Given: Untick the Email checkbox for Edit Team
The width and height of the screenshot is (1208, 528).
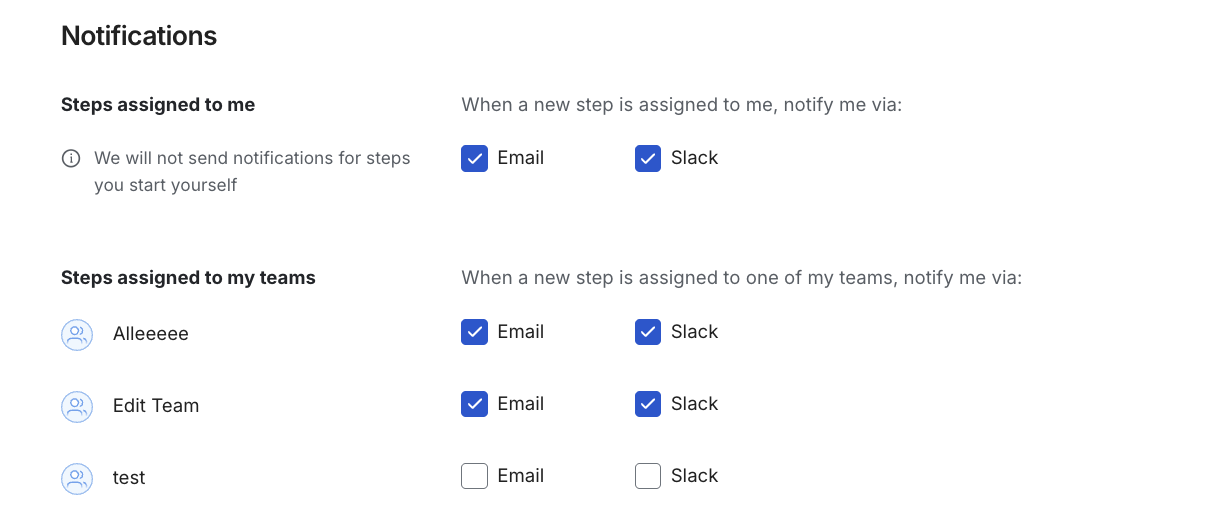Looking at the screenshot, I should [x=474, y=404].
